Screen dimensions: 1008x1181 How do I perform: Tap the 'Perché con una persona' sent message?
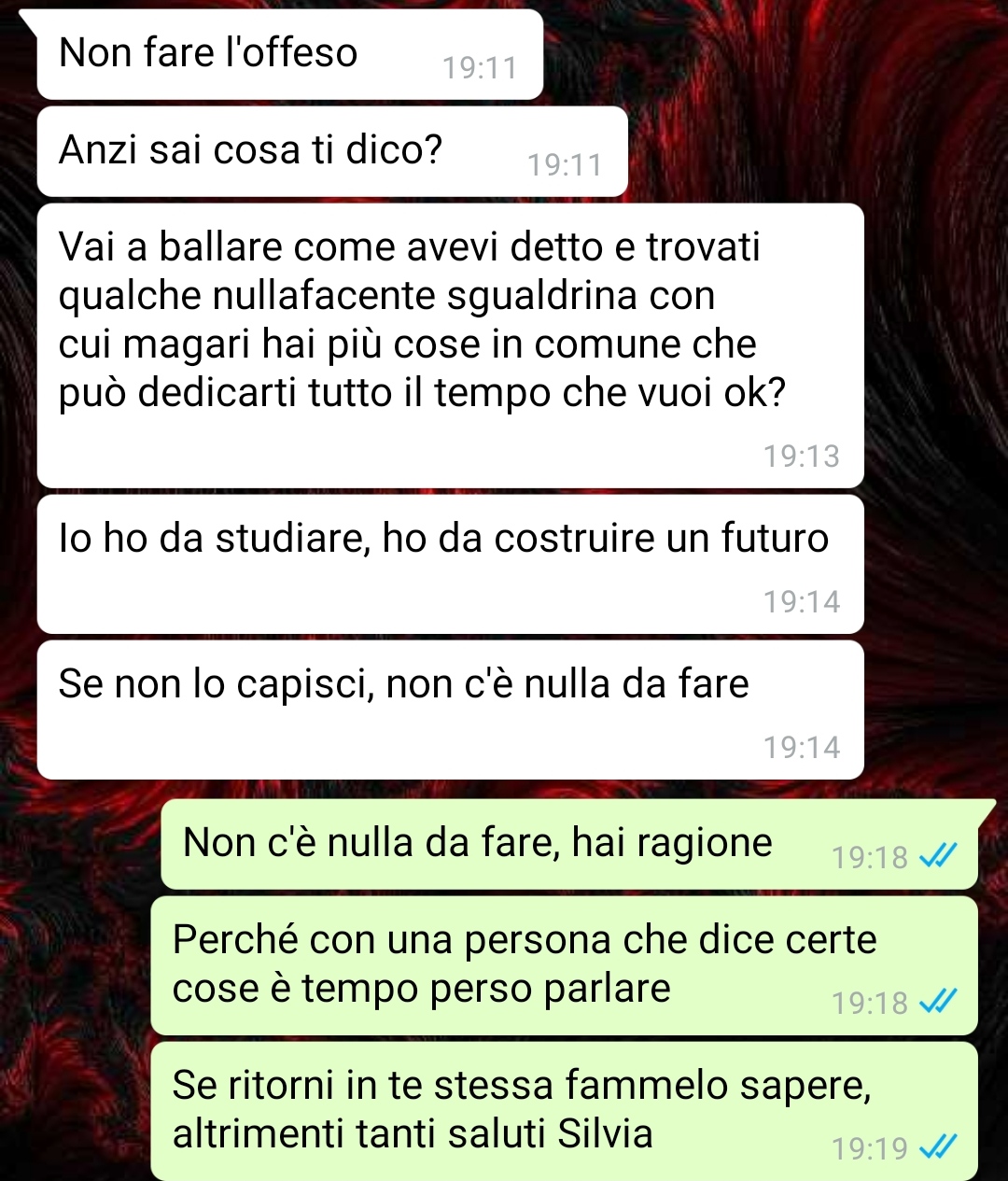click(564, 965)
